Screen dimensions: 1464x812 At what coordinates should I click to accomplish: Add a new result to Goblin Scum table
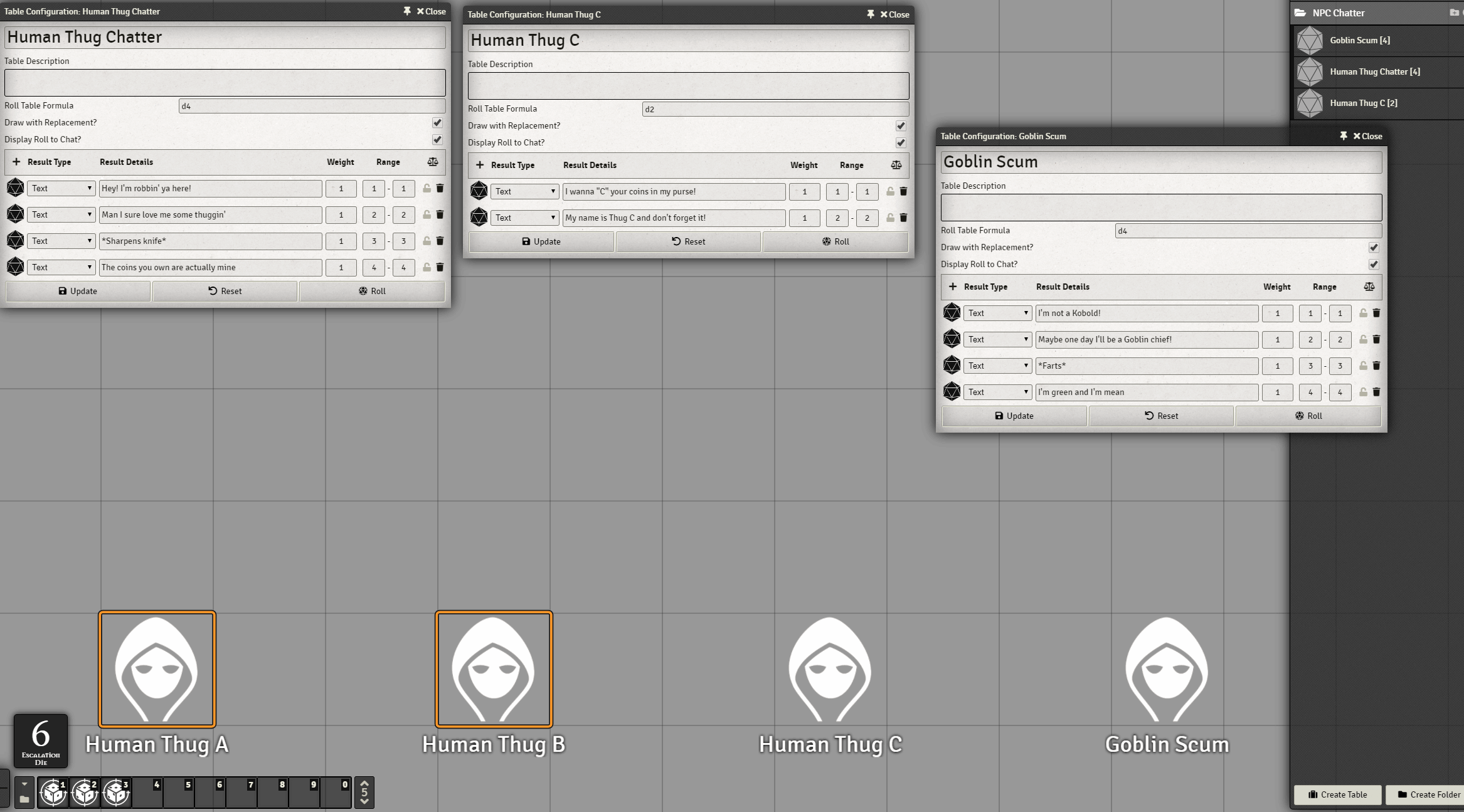(952, 287)
